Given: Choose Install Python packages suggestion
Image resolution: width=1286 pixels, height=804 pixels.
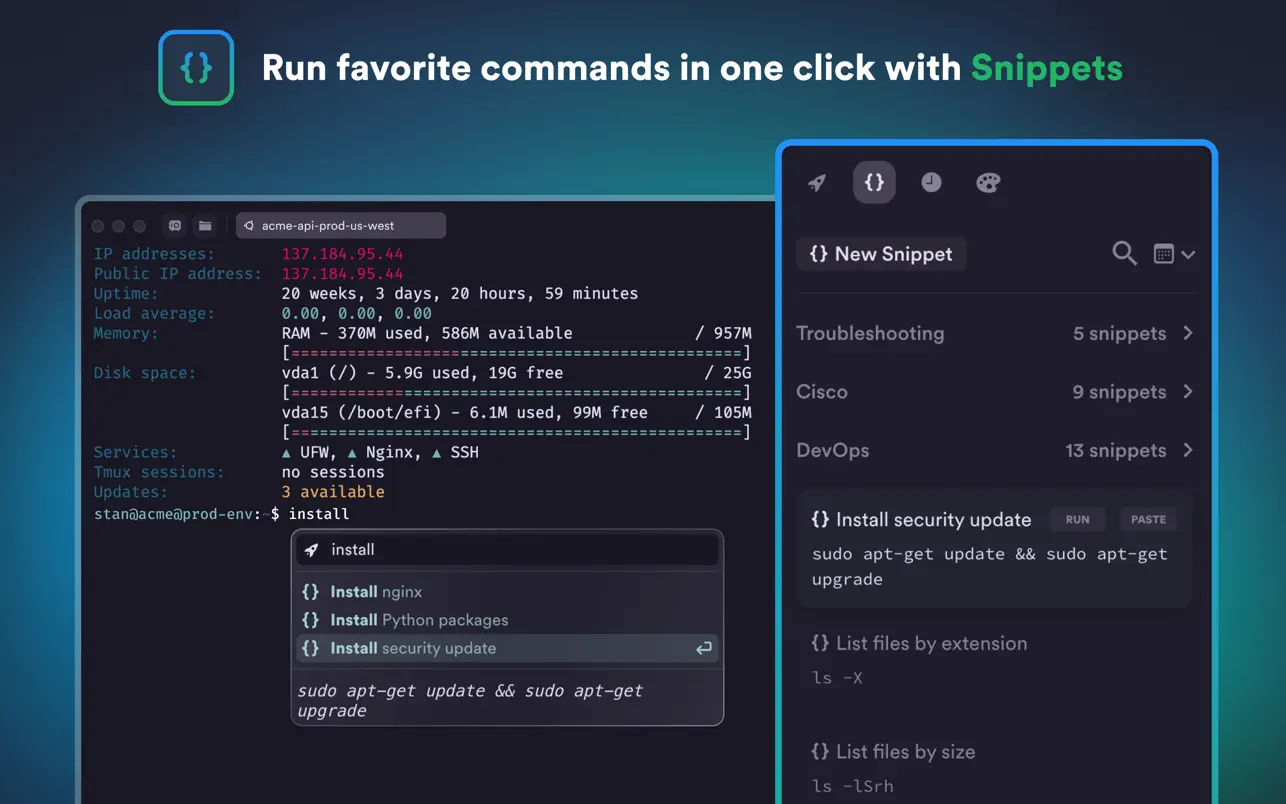Looking at the screenshot, I should [507, 620].
